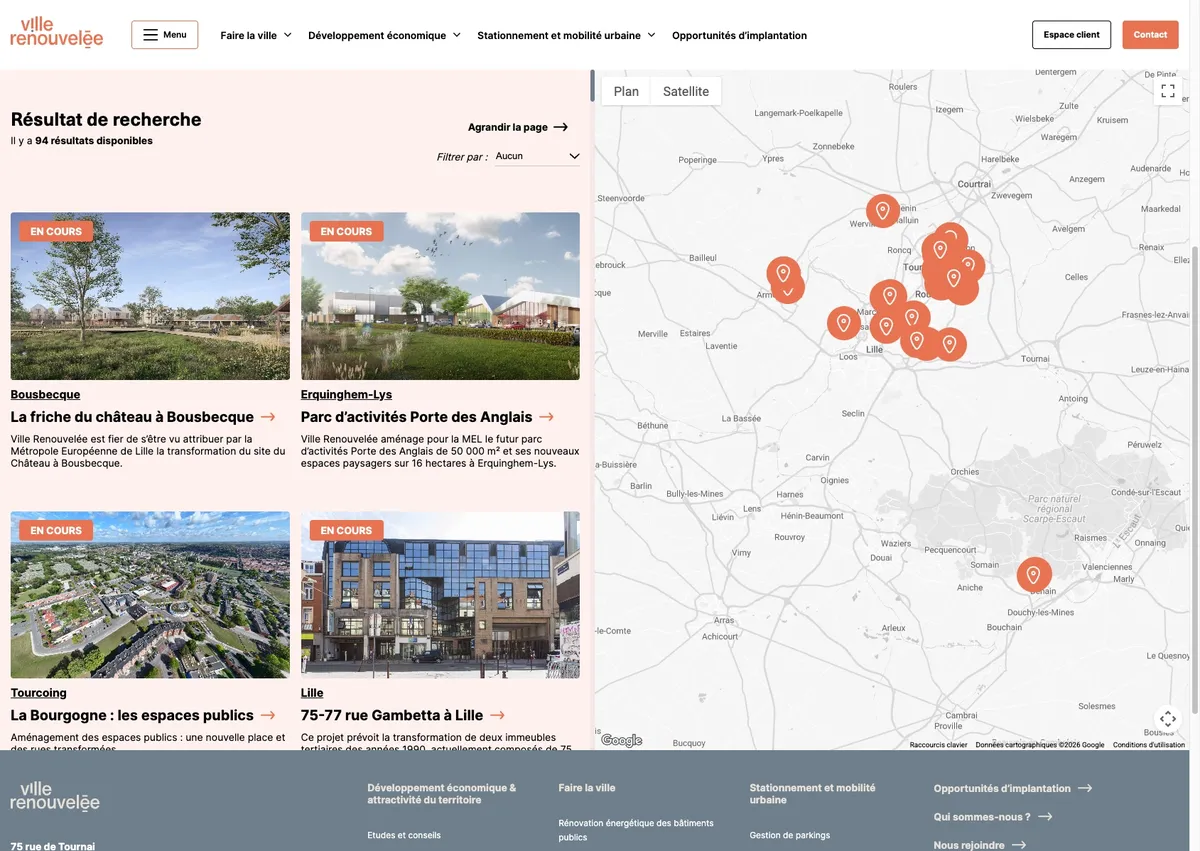This screenshot has width=1200, height=851.
Task: Click Agrandir la page arrow link
Action: (518, 127)
